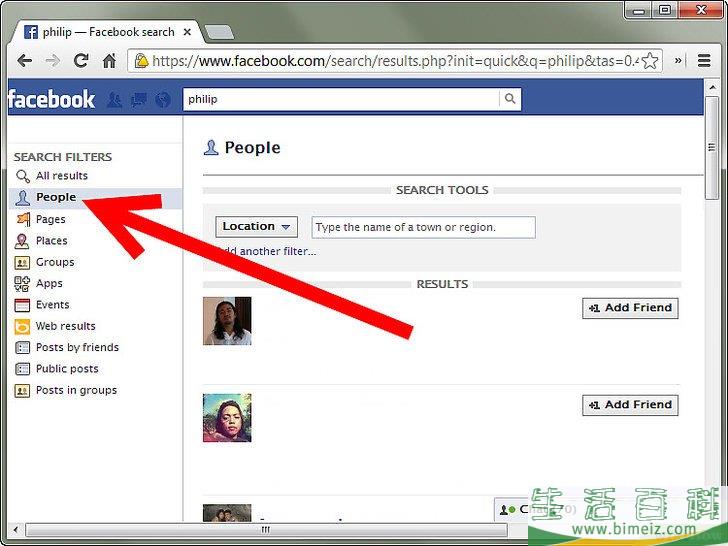Click the magnifier search button

(x=510, y=99)
